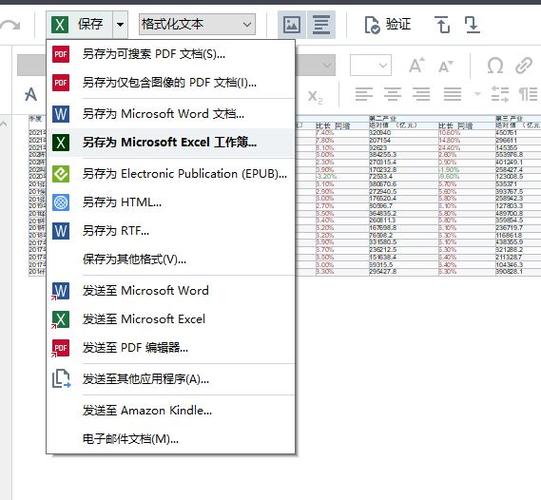Toggle the show pictures icon
Viewport: 541px width, 500px height.
pos(292,24)
